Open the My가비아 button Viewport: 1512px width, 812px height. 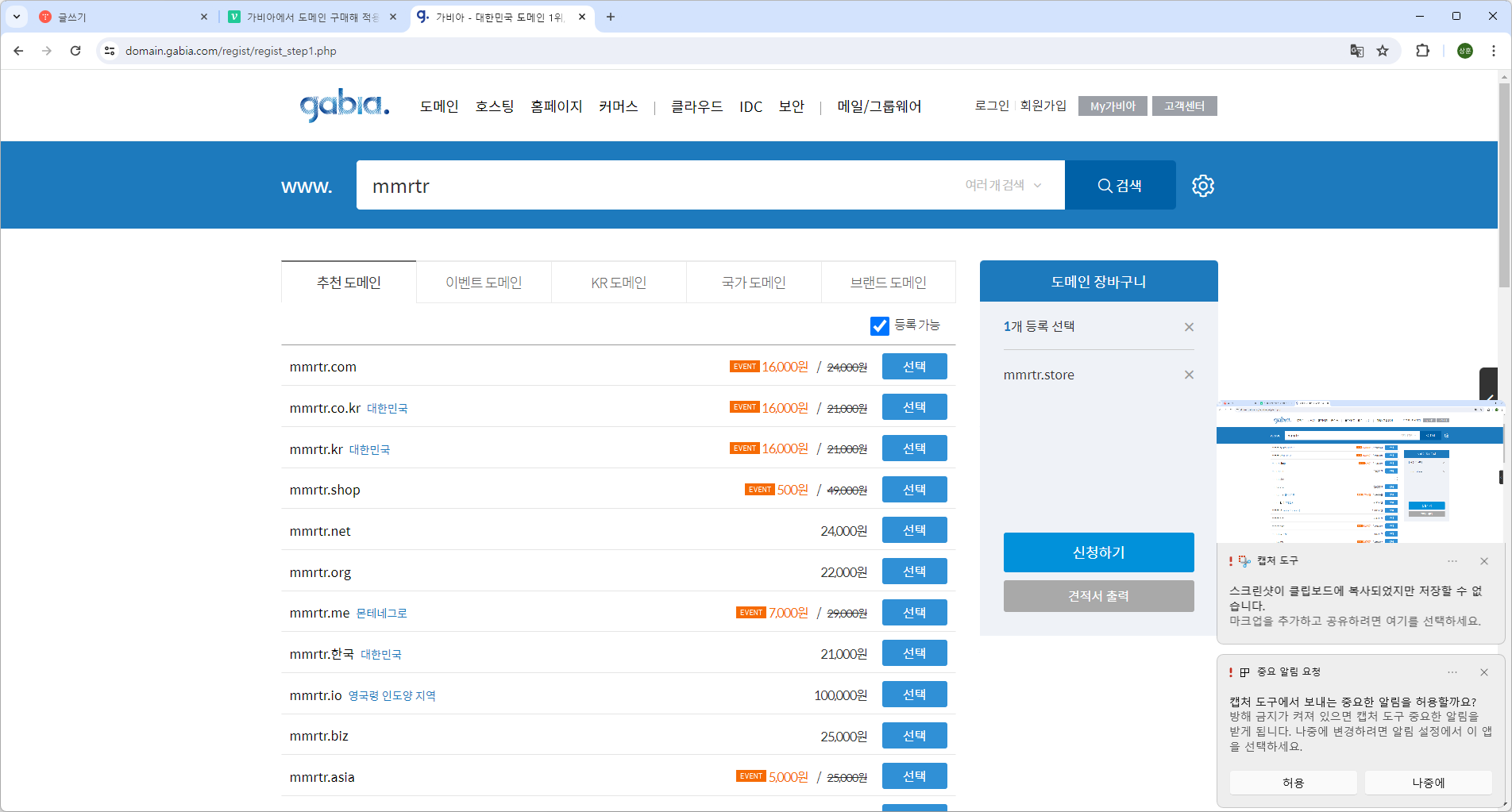(x=1113, y=106)
